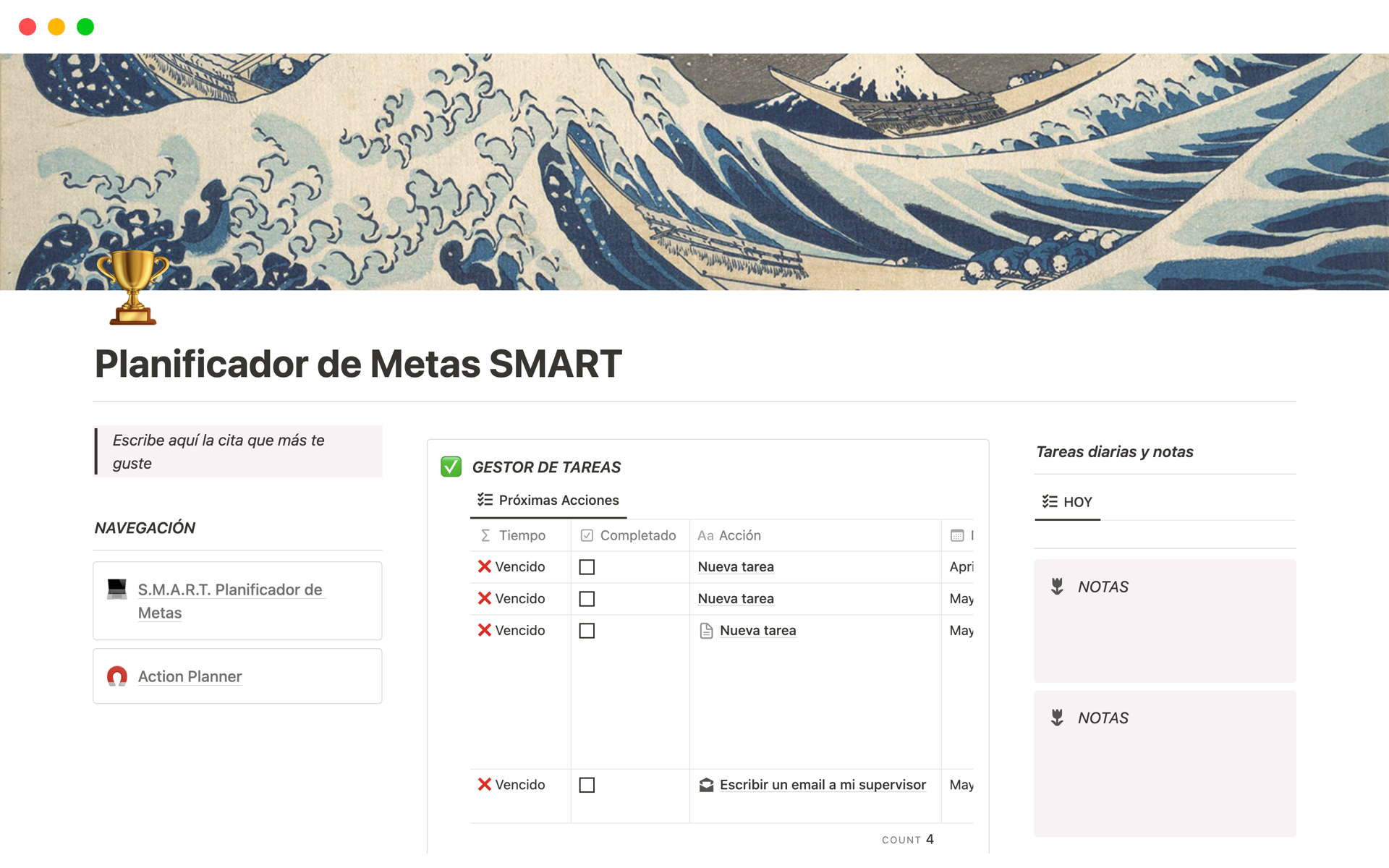Check the box next to Escribir un email a mi supervisor
Viewport: 1389px width, 868px height.
pos(587,785)
